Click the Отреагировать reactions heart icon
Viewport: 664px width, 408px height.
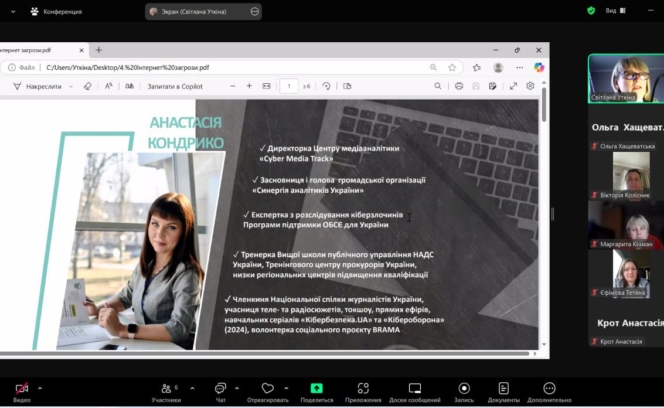(267, 389)
